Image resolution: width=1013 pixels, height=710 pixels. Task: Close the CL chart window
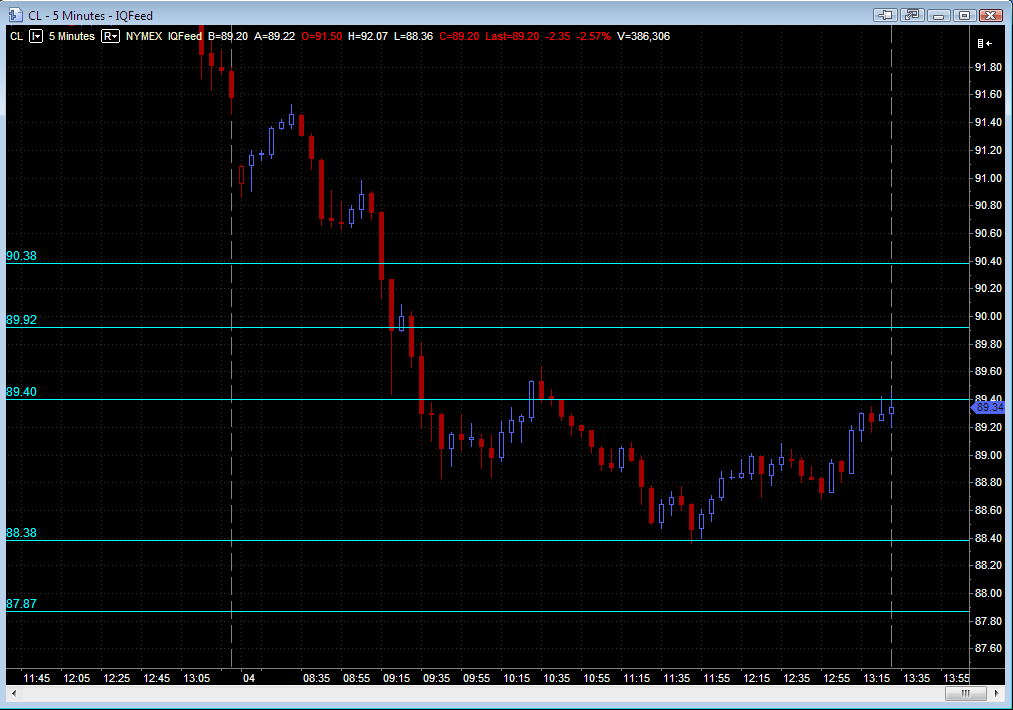tap(991, 15)
